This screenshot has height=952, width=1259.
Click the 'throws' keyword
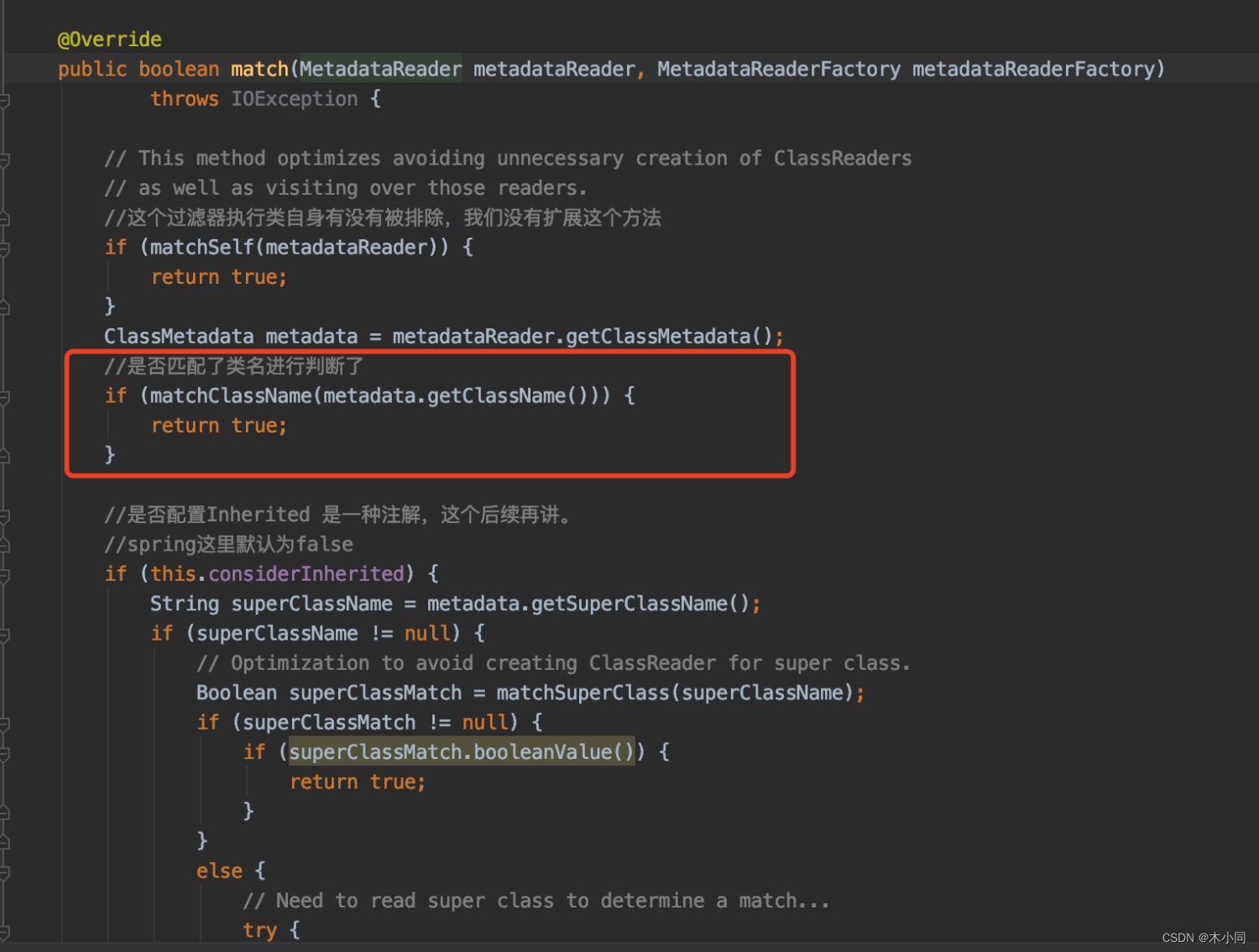[x=185, y=99]
